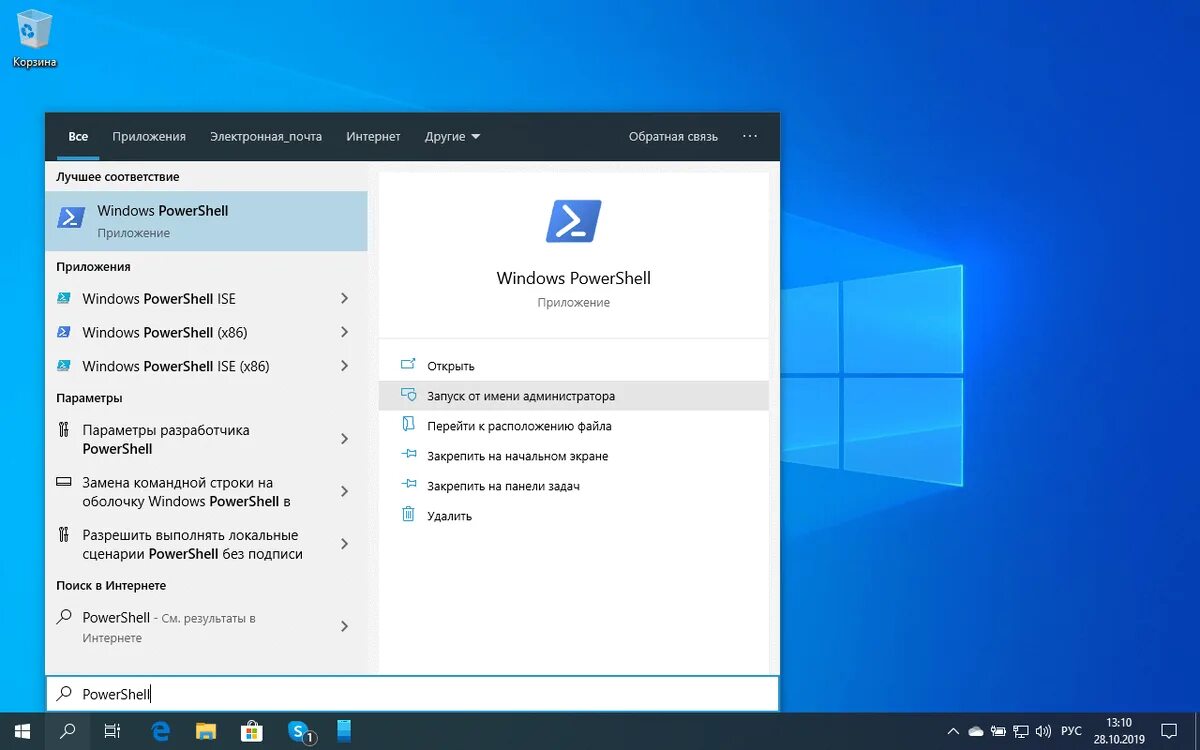This screenshot has width=1200, height=750.
Task: Open the Windows PowerShell (x86) result
Action: point(190,332)
